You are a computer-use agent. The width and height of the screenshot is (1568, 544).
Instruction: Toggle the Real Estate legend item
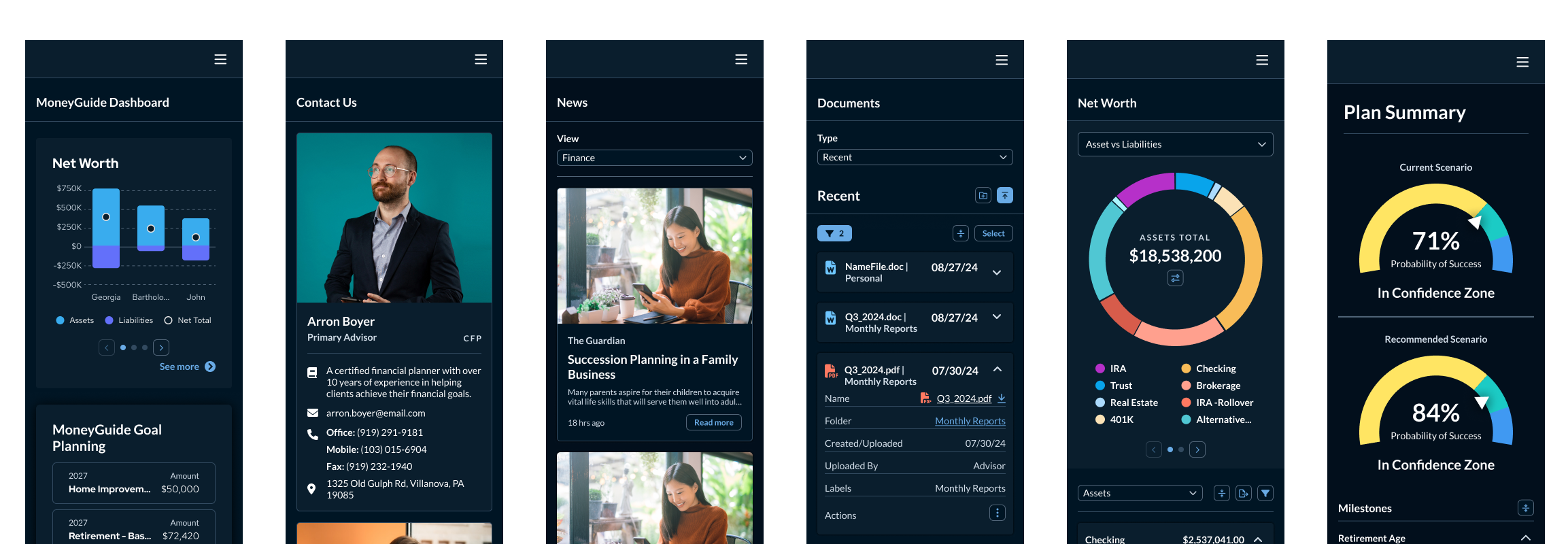[1127, 403]
